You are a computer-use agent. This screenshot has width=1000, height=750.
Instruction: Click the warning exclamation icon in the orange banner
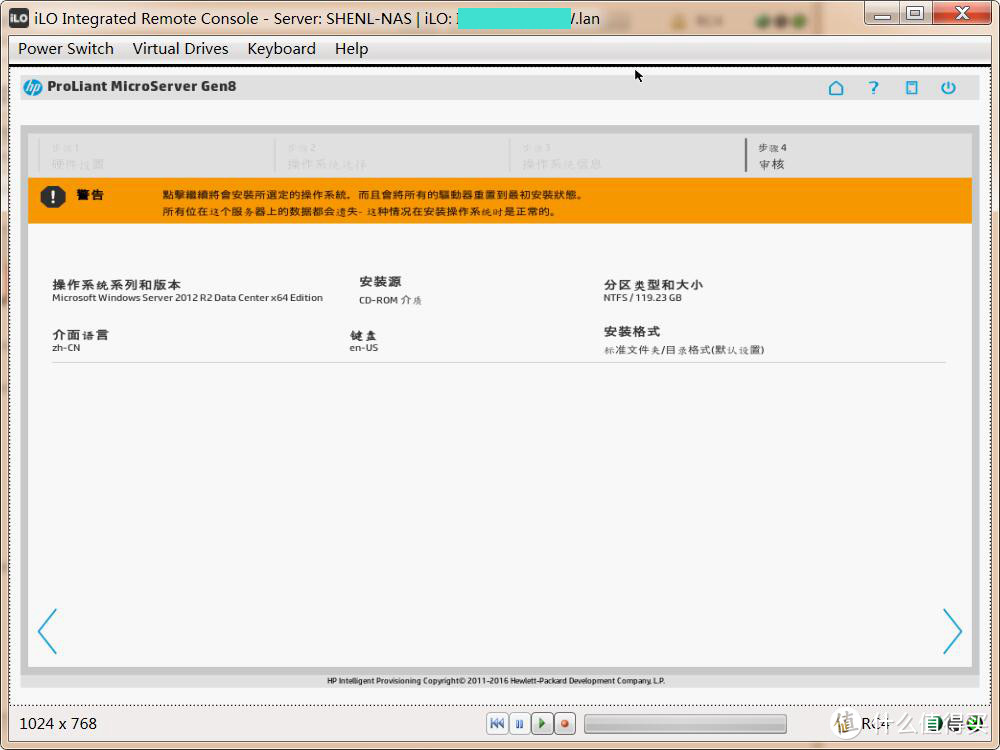point(53,196)
